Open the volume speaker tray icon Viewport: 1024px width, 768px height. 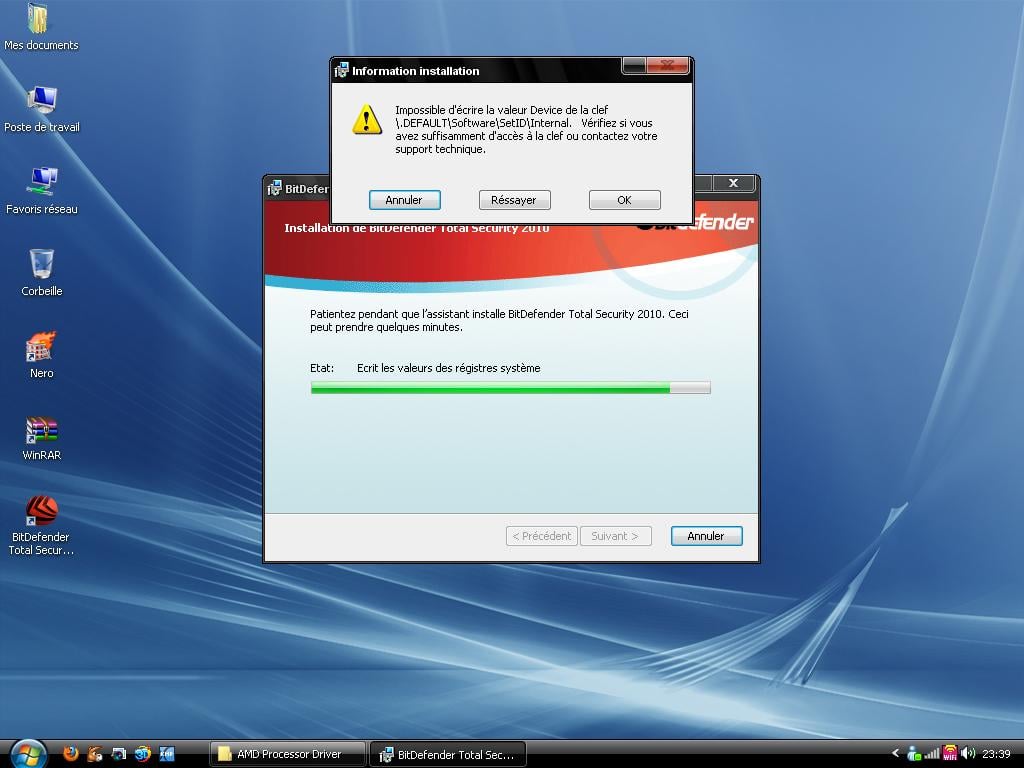[968, 754]
